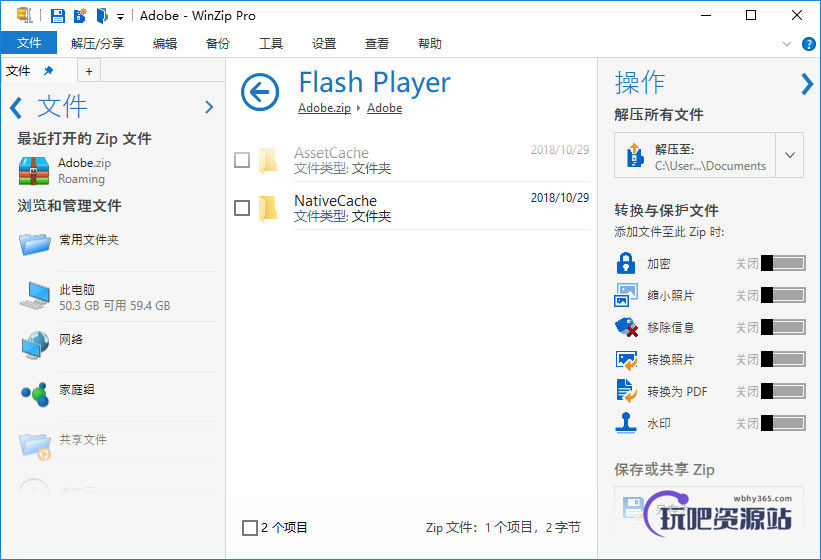
Task: Click the Save icon in quick access toolbar
Action: coord(58,16)
